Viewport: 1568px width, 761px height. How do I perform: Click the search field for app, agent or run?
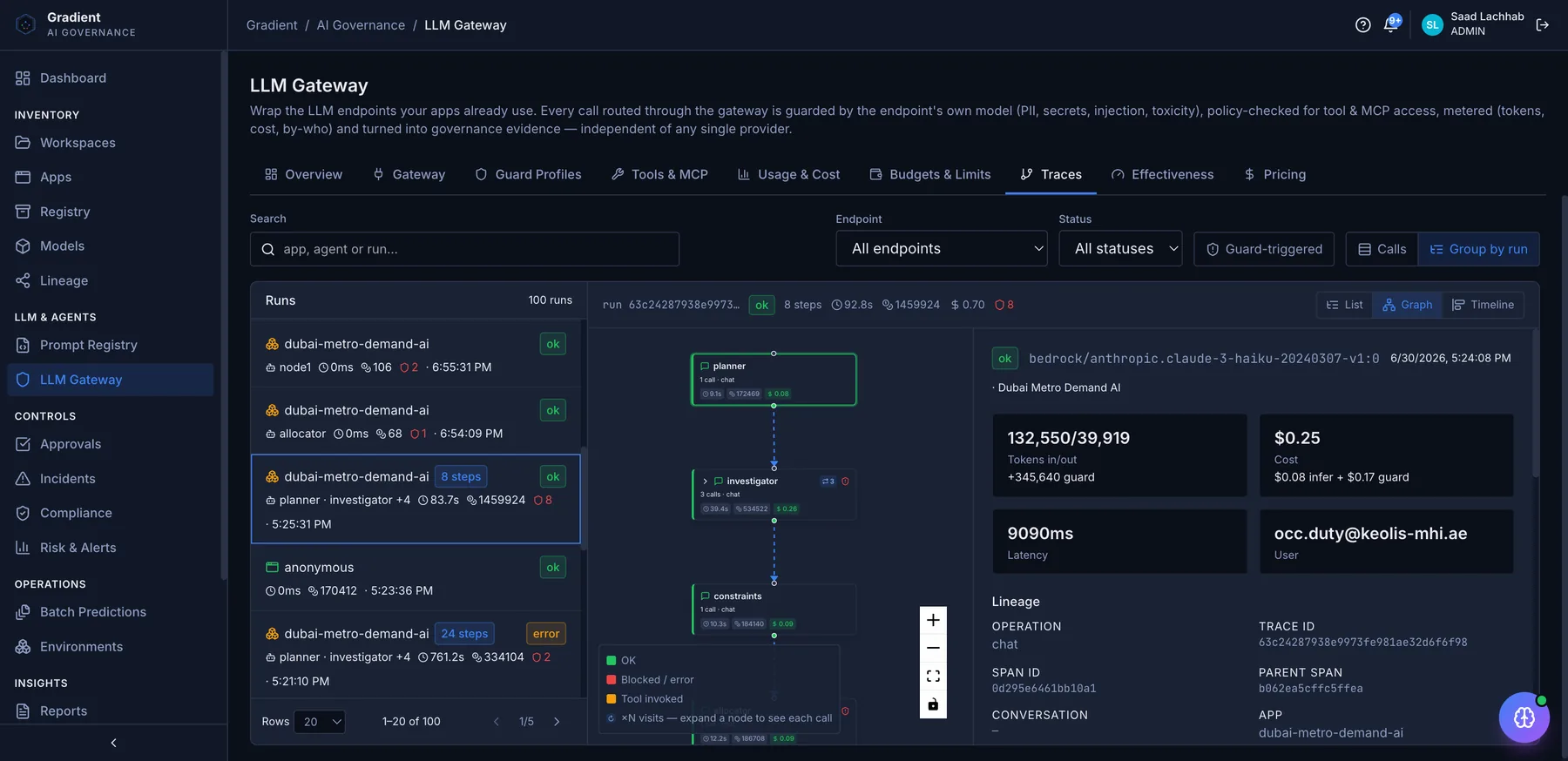point(464,249)
